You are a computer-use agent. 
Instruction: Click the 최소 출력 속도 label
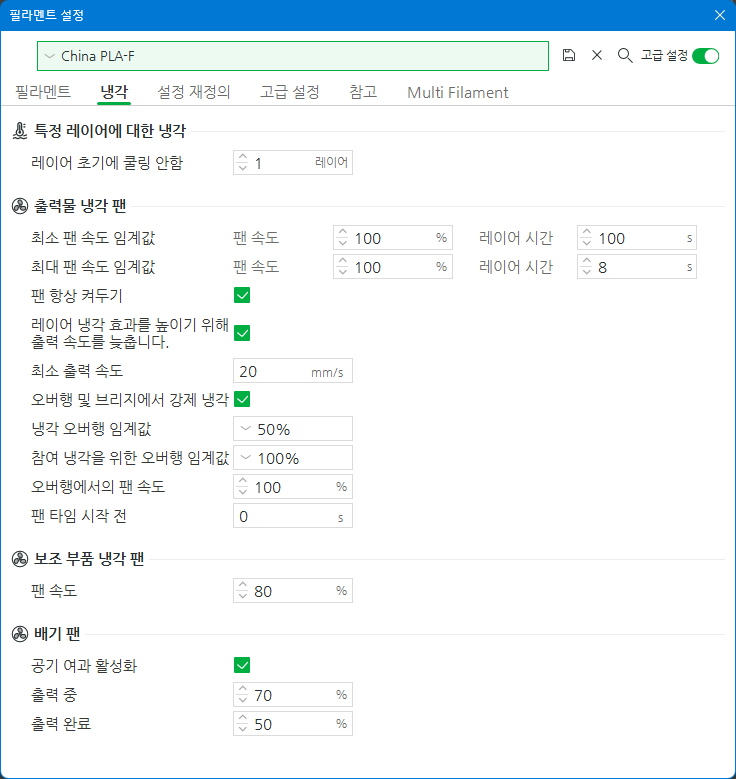click(x=77, y=371)
